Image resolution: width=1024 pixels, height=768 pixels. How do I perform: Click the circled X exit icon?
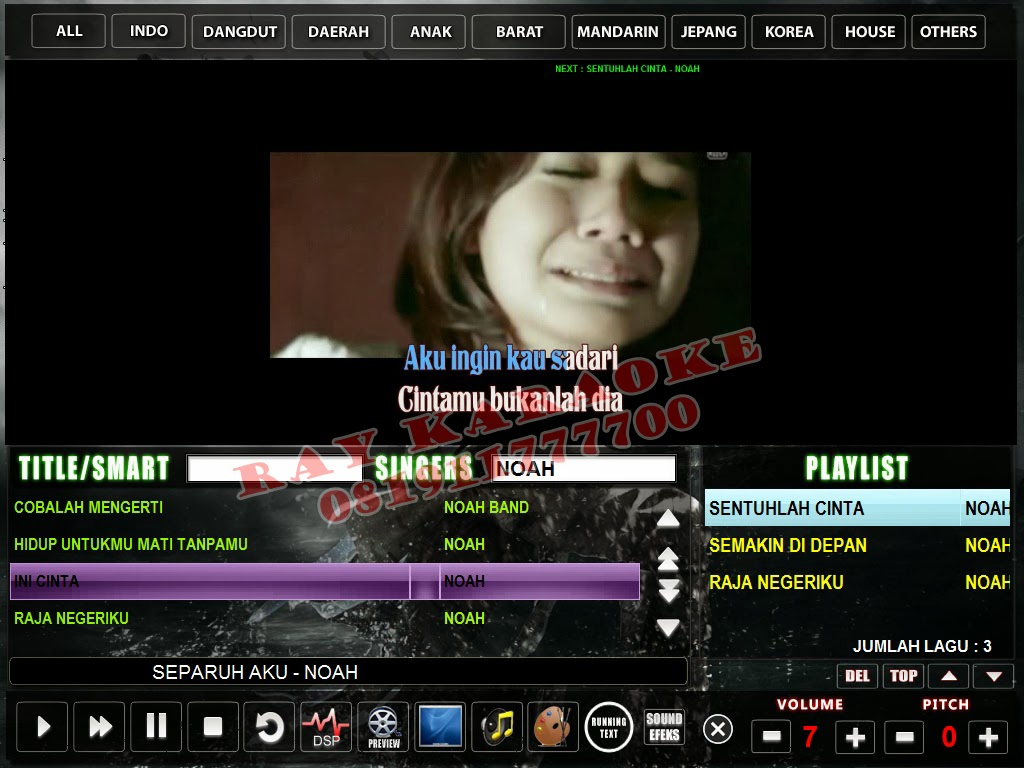[718, 729]
